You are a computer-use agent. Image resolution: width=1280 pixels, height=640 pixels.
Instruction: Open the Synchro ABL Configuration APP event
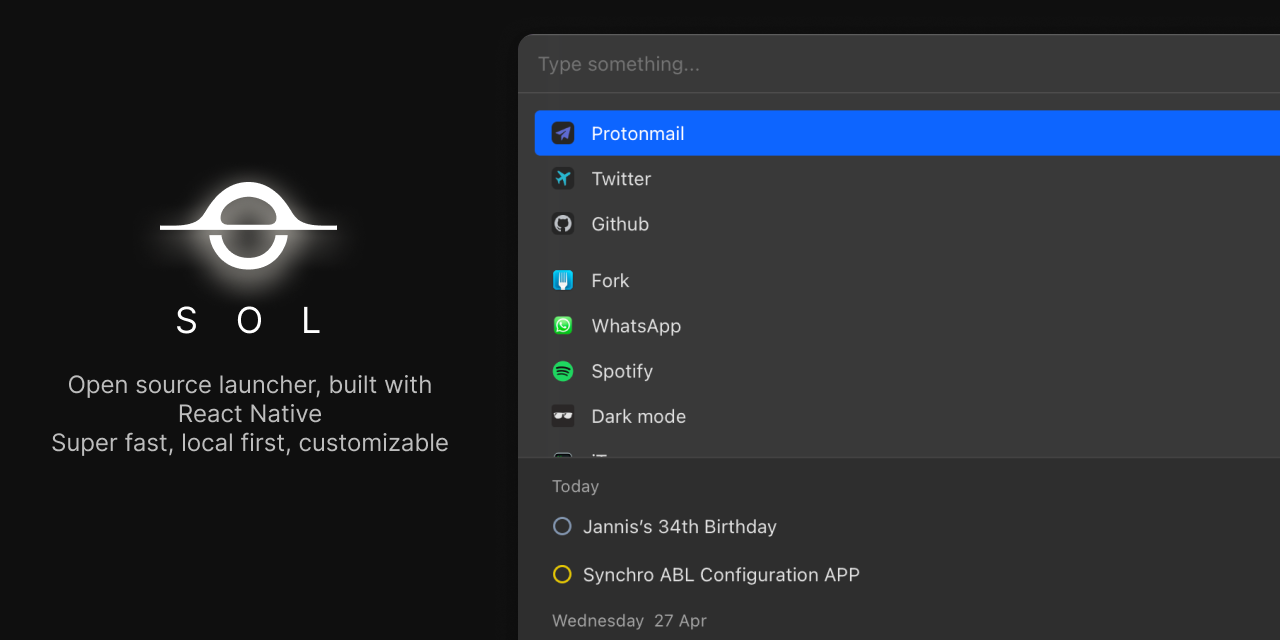(x=721, y=574)
